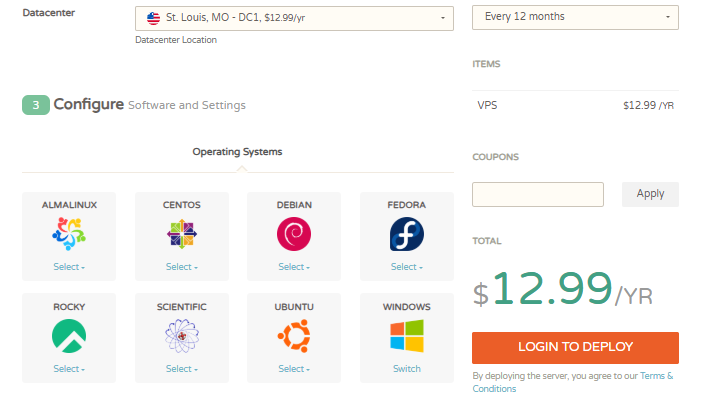Open Rocky Select version dropdown
702x398 pixels.
click(69, 369)
